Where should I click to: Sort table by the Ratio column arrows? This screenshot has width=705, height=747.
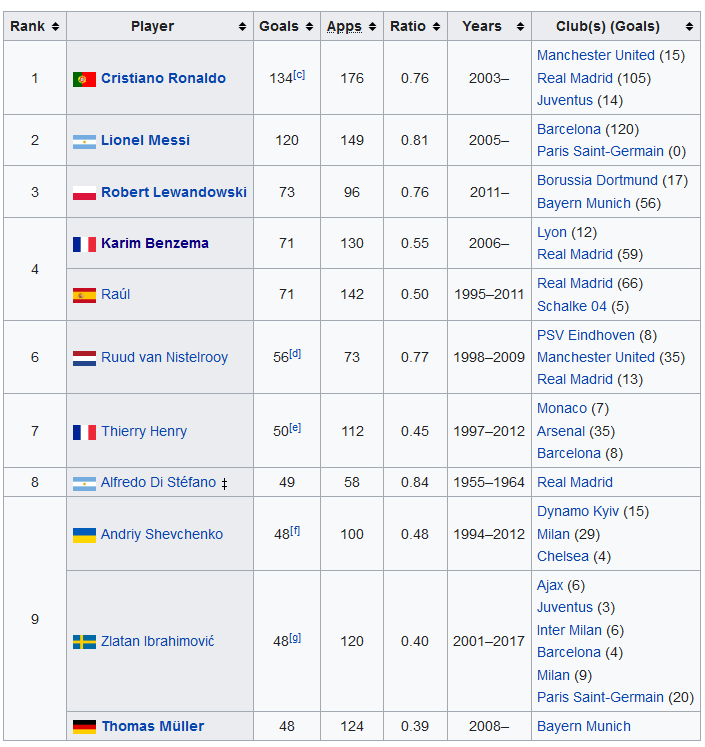[436, 27]
